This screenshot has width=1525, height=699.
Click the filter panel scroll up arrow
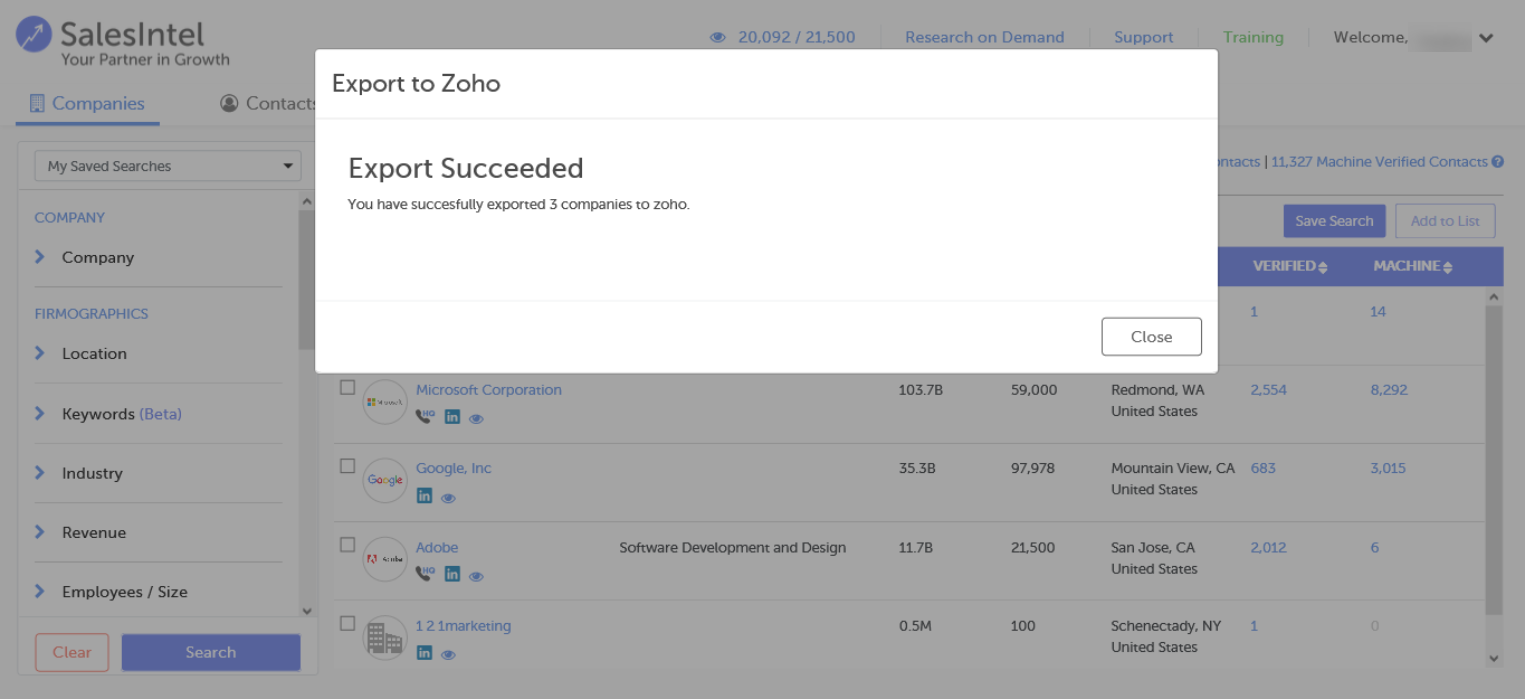[x=307, y=202]
